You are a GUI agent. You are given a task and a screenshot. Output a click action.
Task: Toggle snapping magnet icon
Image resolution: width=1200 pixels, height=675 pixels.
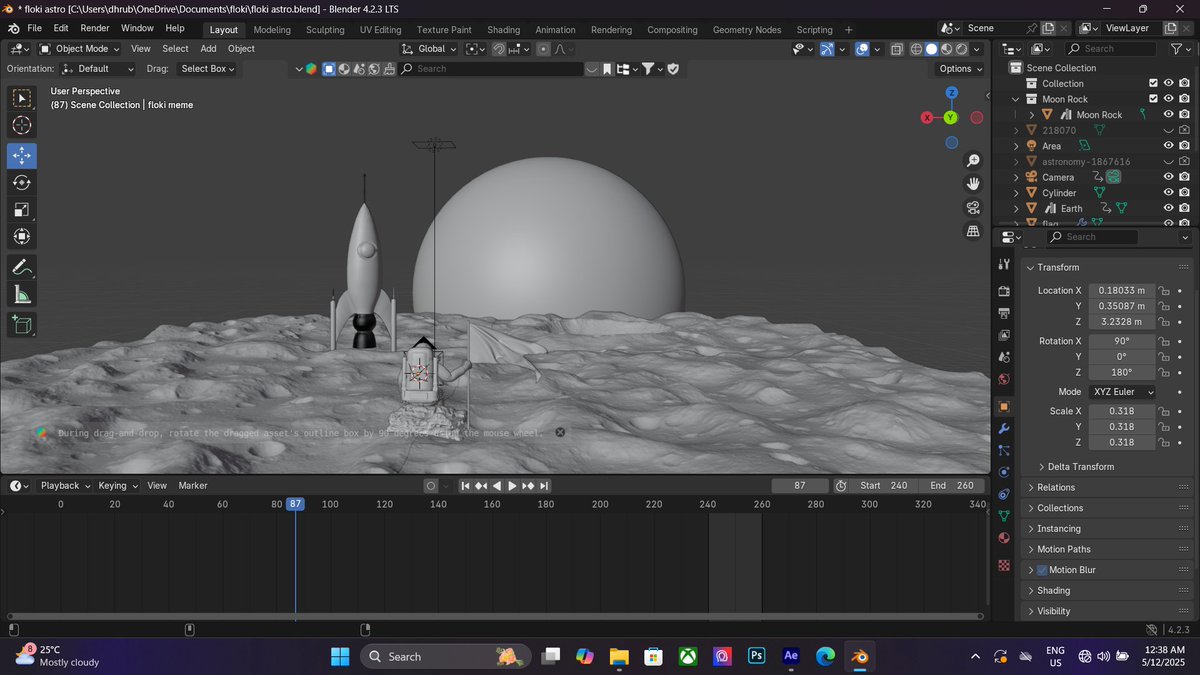click(498, 49)
